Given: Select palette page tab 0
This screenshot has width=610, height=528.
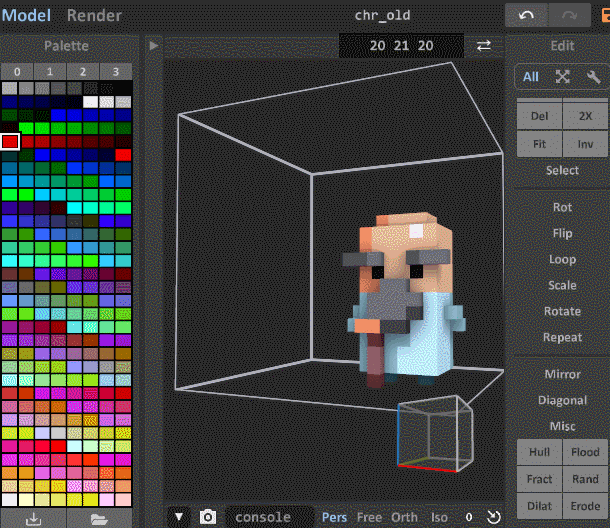Looking at the screenshot, I should (x=17, y=72).
